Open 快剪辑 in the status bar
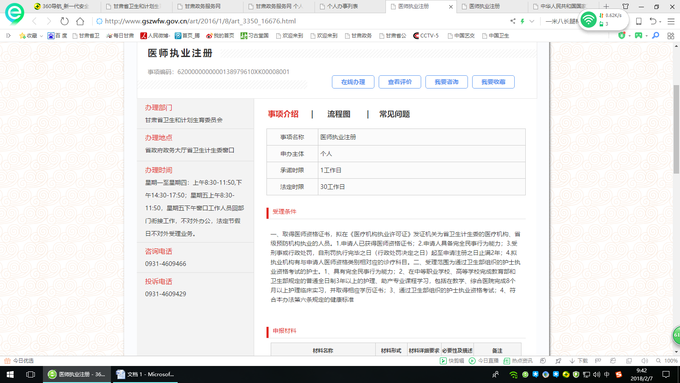 [x=452, y=360]
